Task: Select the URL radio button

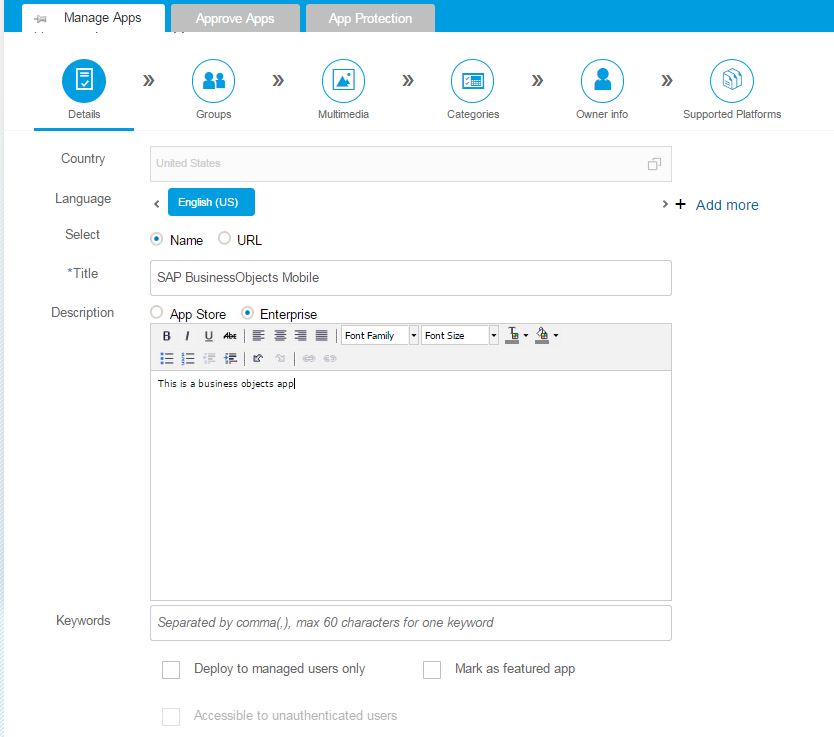Action: coord(224,240)
